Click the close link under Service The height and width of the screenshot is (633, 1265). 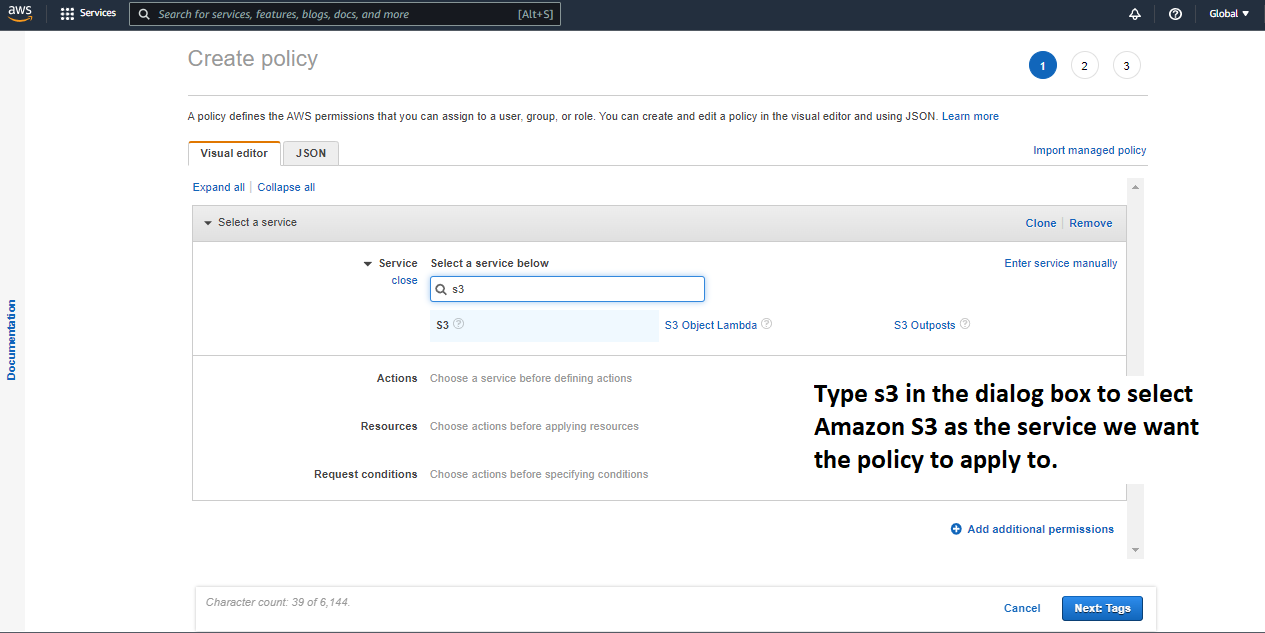[x=404, y=280]
